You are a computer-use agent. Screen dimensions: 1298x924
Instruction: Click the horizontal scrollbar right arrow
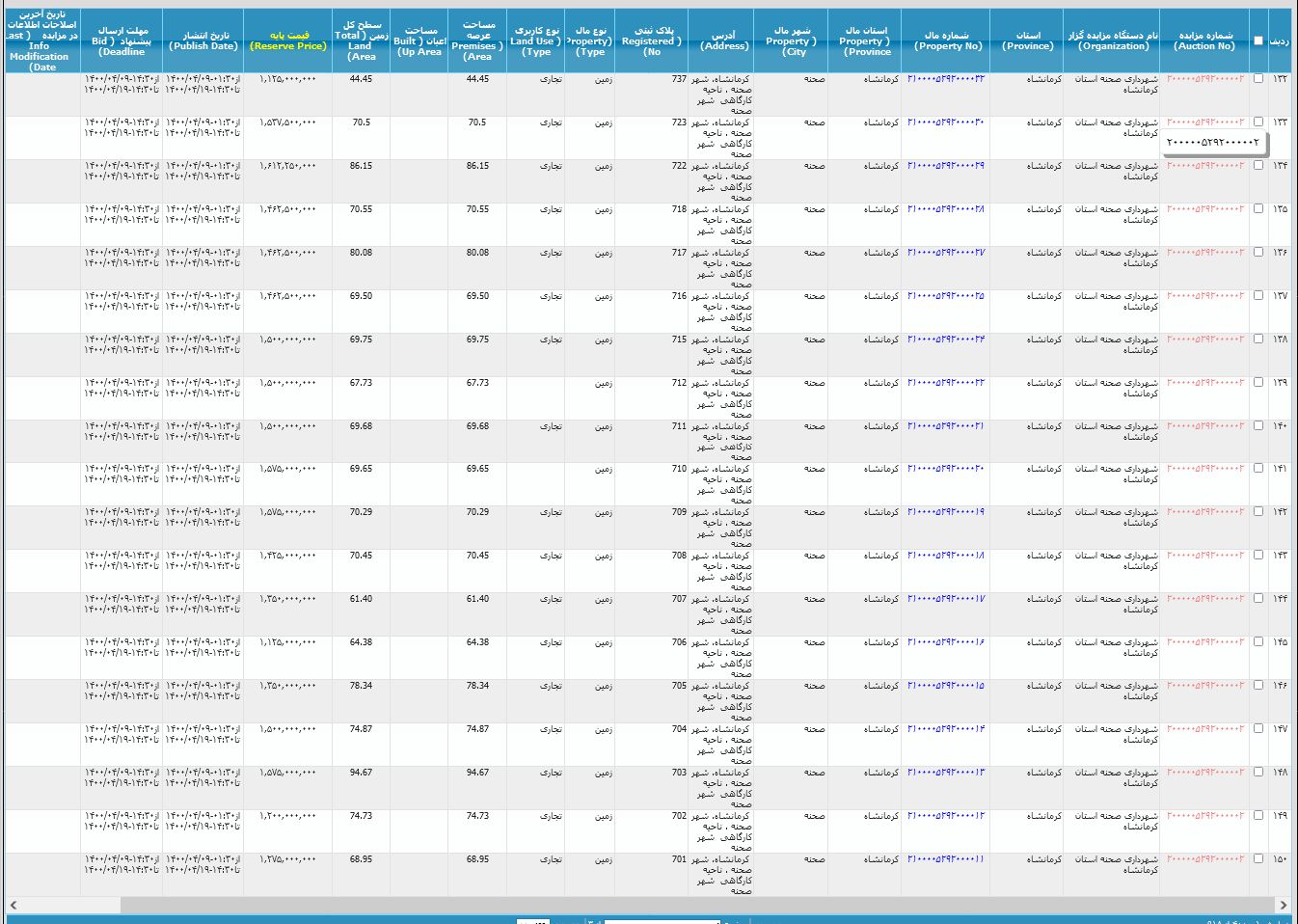1284,905
